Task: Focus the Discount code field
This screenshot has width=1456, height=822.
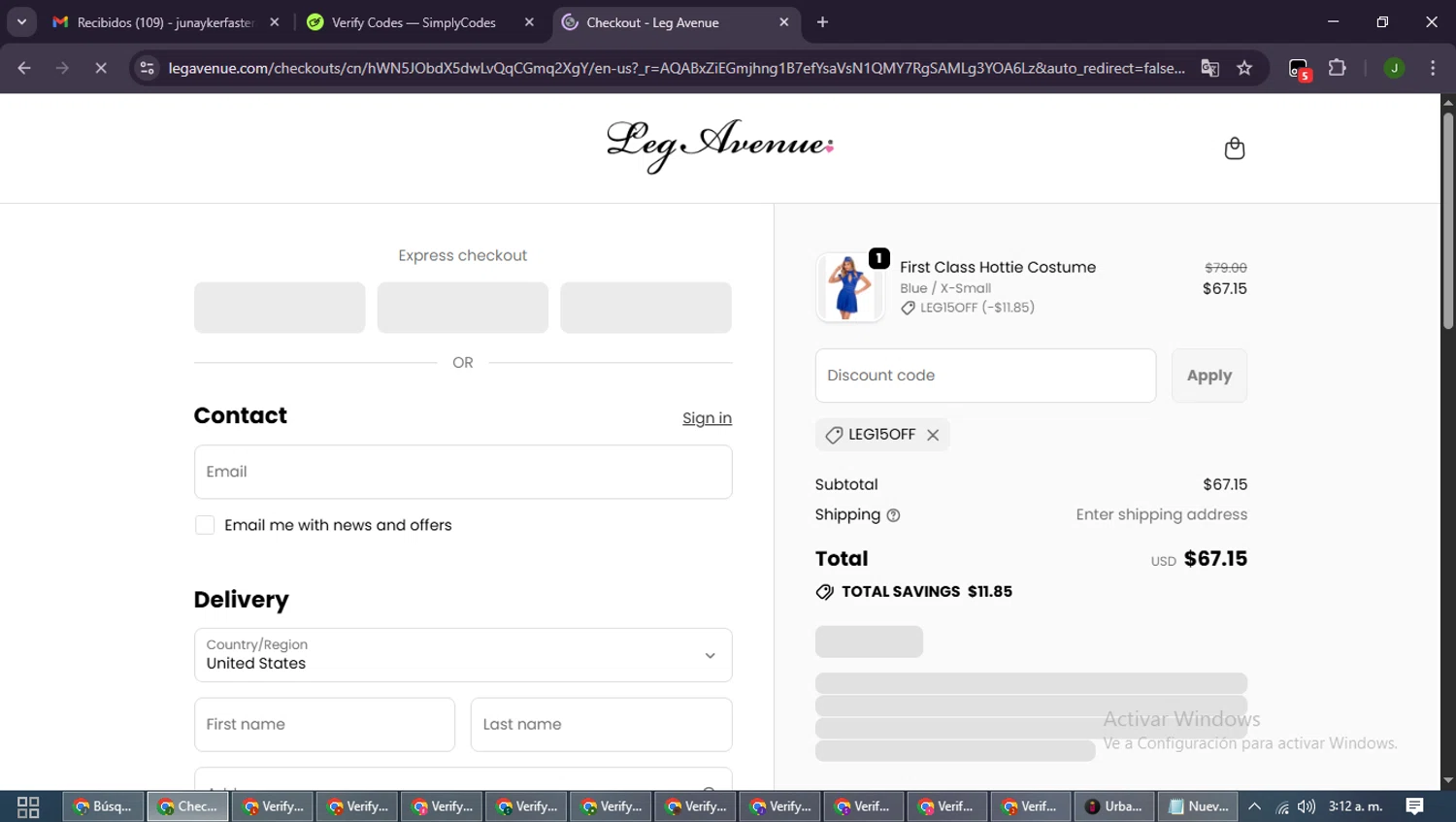Action: point(985,376)
